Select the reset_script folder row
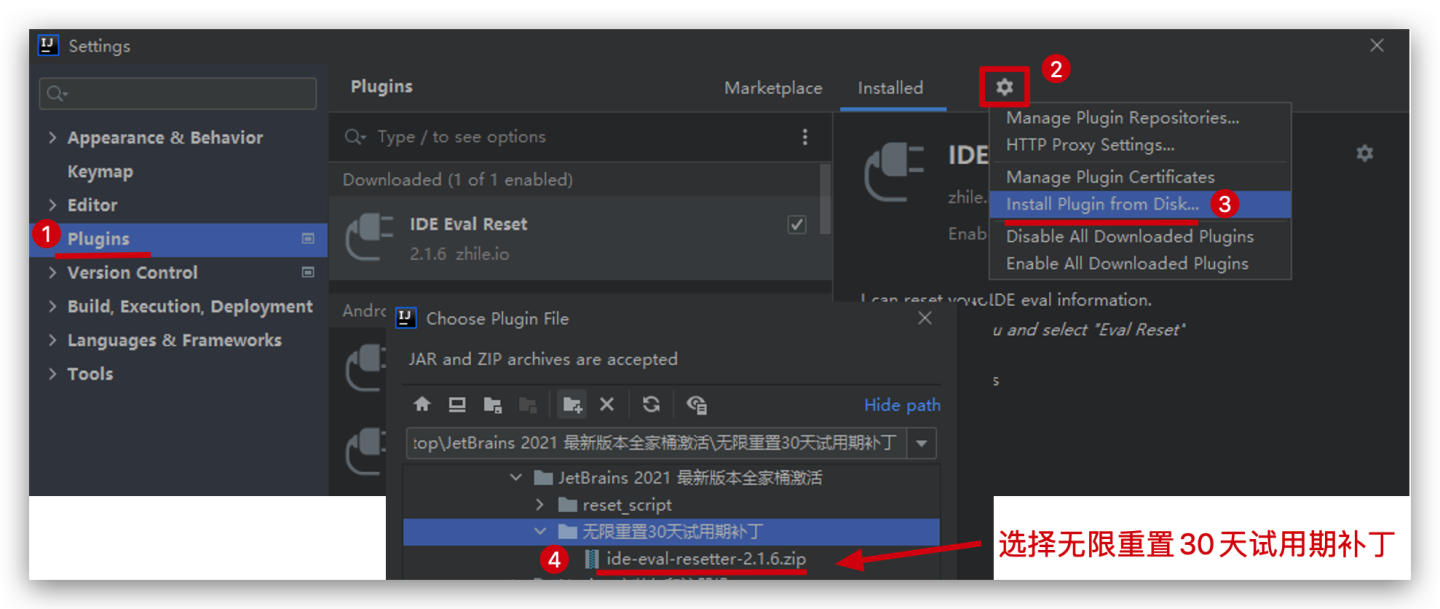The height and width of the screenshot is (609, 1440). click(671, 505)
